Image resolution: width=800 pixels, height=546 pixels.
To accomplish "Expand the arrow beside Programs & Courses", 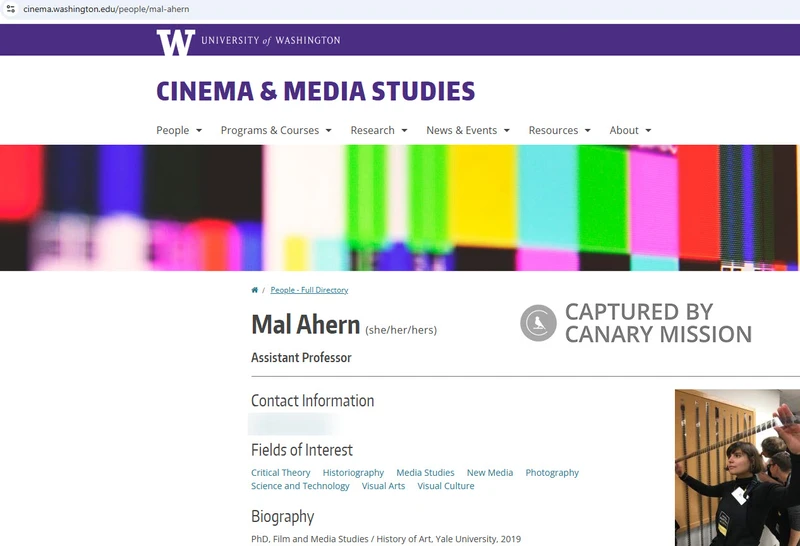I will [x=329, y=131].
